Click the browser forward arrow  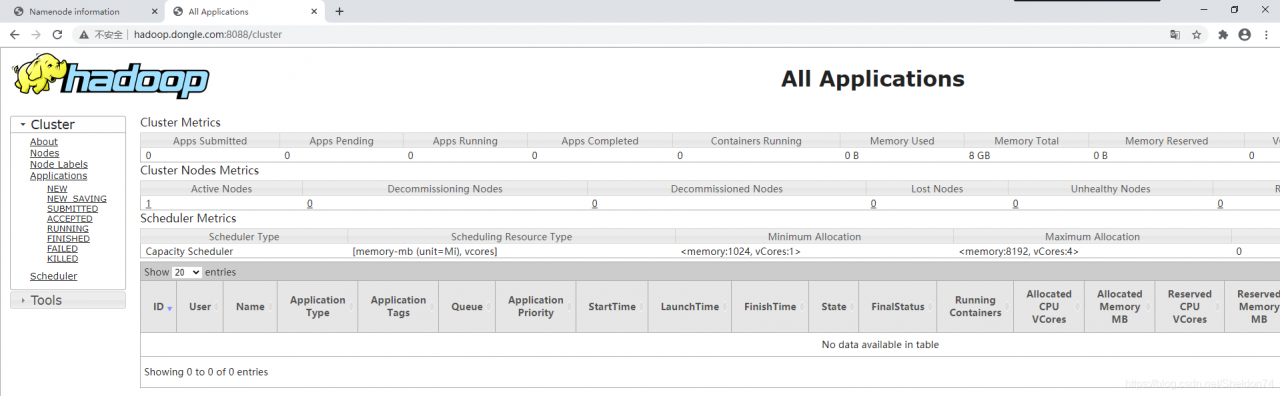pos(36,34)
